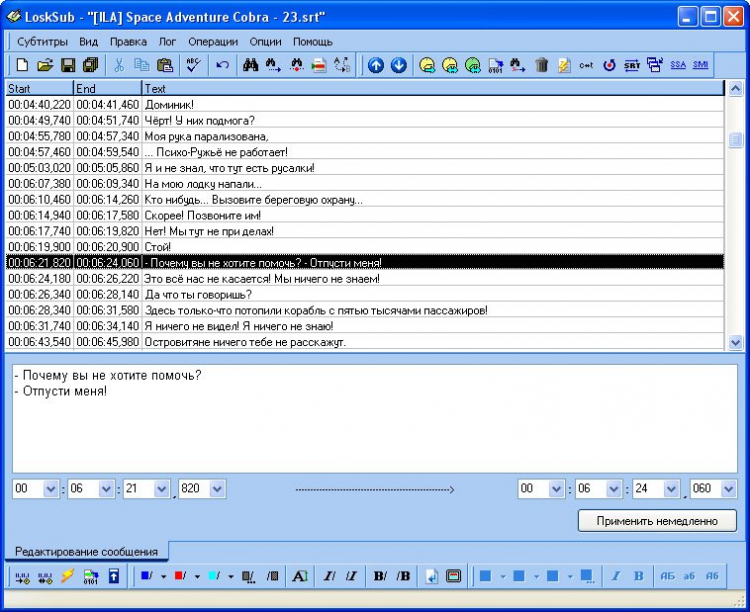Click the bold open tag 'B/' icon

pyautogui.click(x=380, y=576)
